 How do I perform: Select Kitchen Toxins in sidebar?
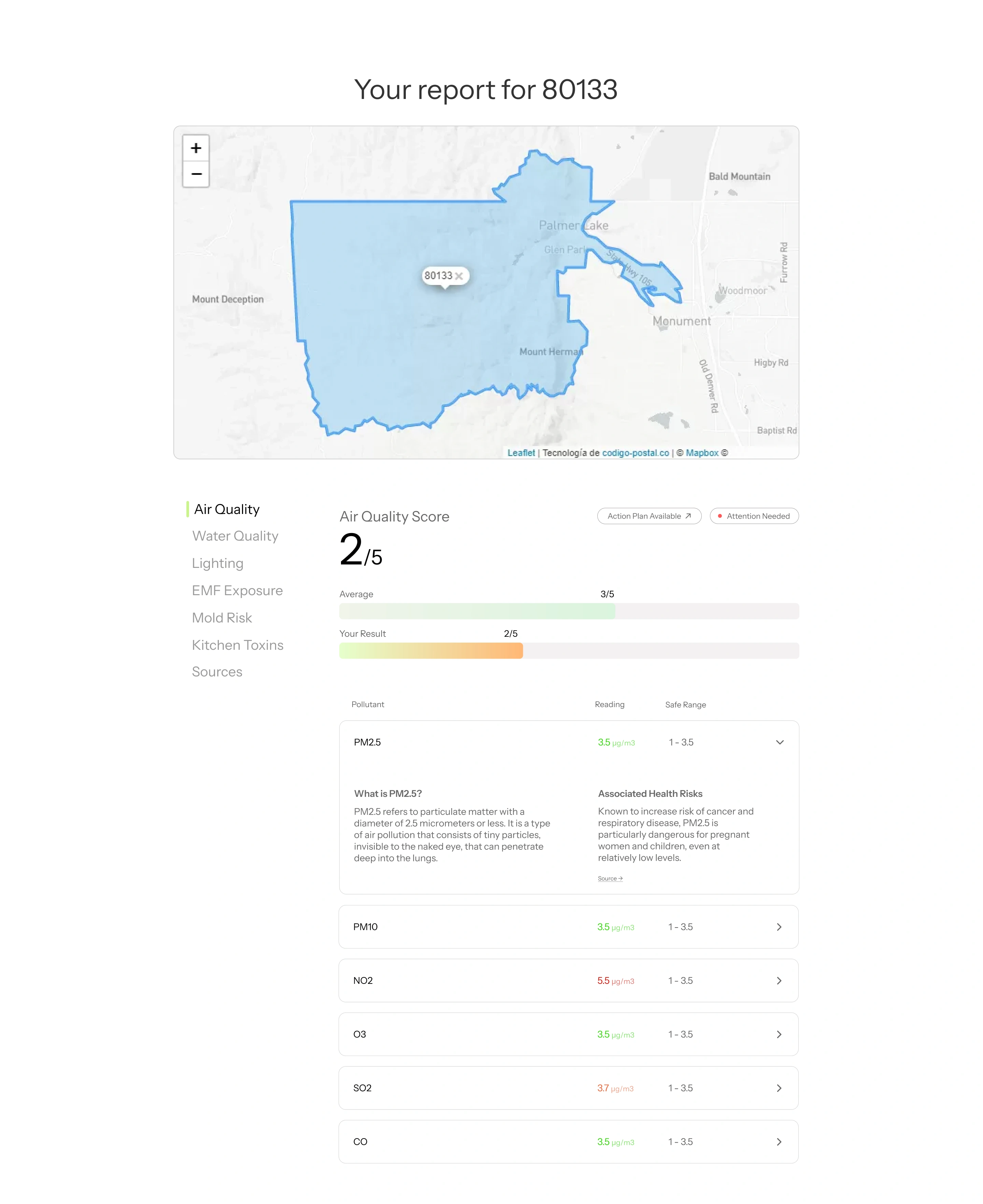pos(237,645)
